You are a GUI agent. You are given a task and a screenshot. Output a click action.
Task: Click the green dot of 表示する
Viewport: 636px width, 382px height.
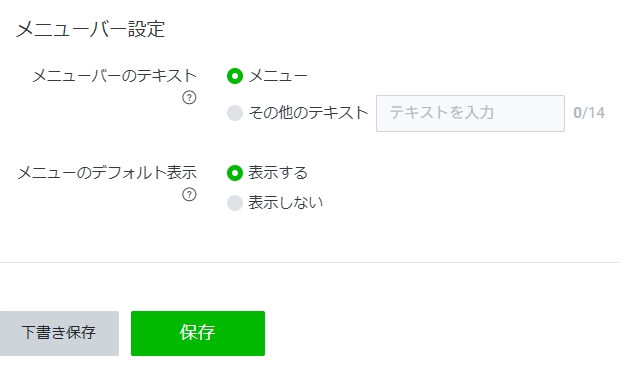pyautogui.click(x=235, y=173)
